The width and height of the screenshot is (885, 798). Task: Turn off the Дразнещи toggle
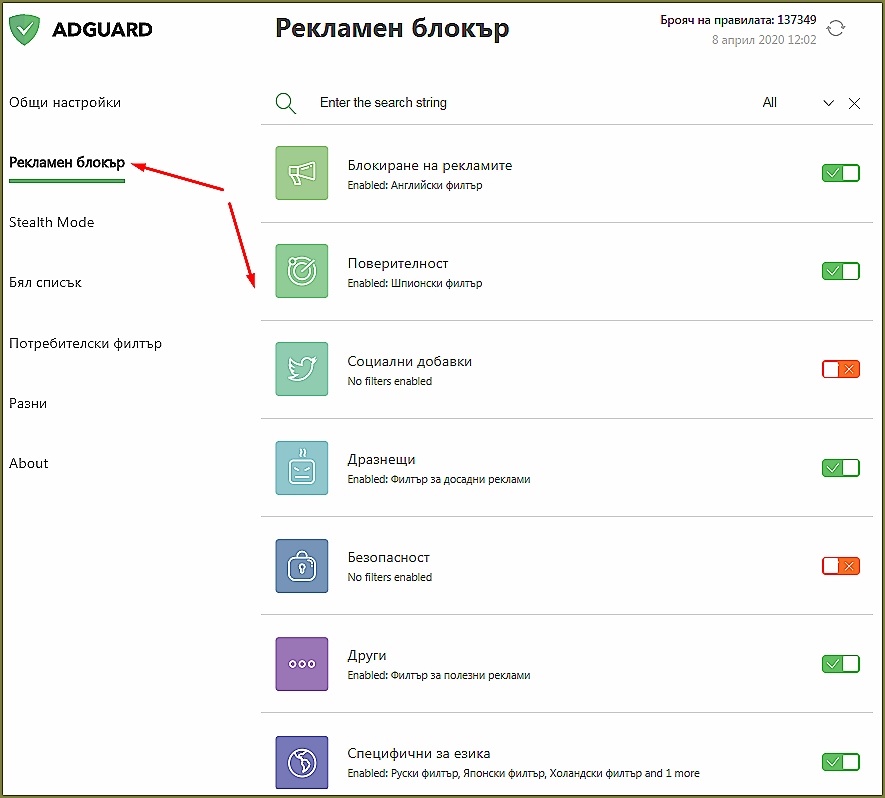tap(841, 468)
